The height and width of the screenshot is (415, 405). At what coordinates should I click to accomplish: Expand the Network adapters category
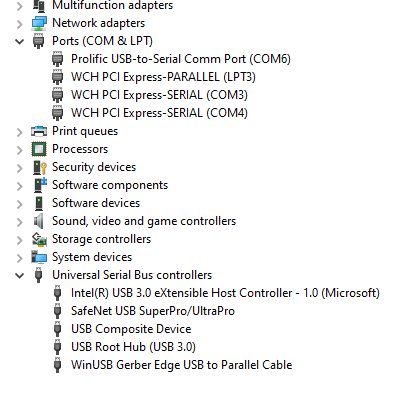[x=20, y=24]
